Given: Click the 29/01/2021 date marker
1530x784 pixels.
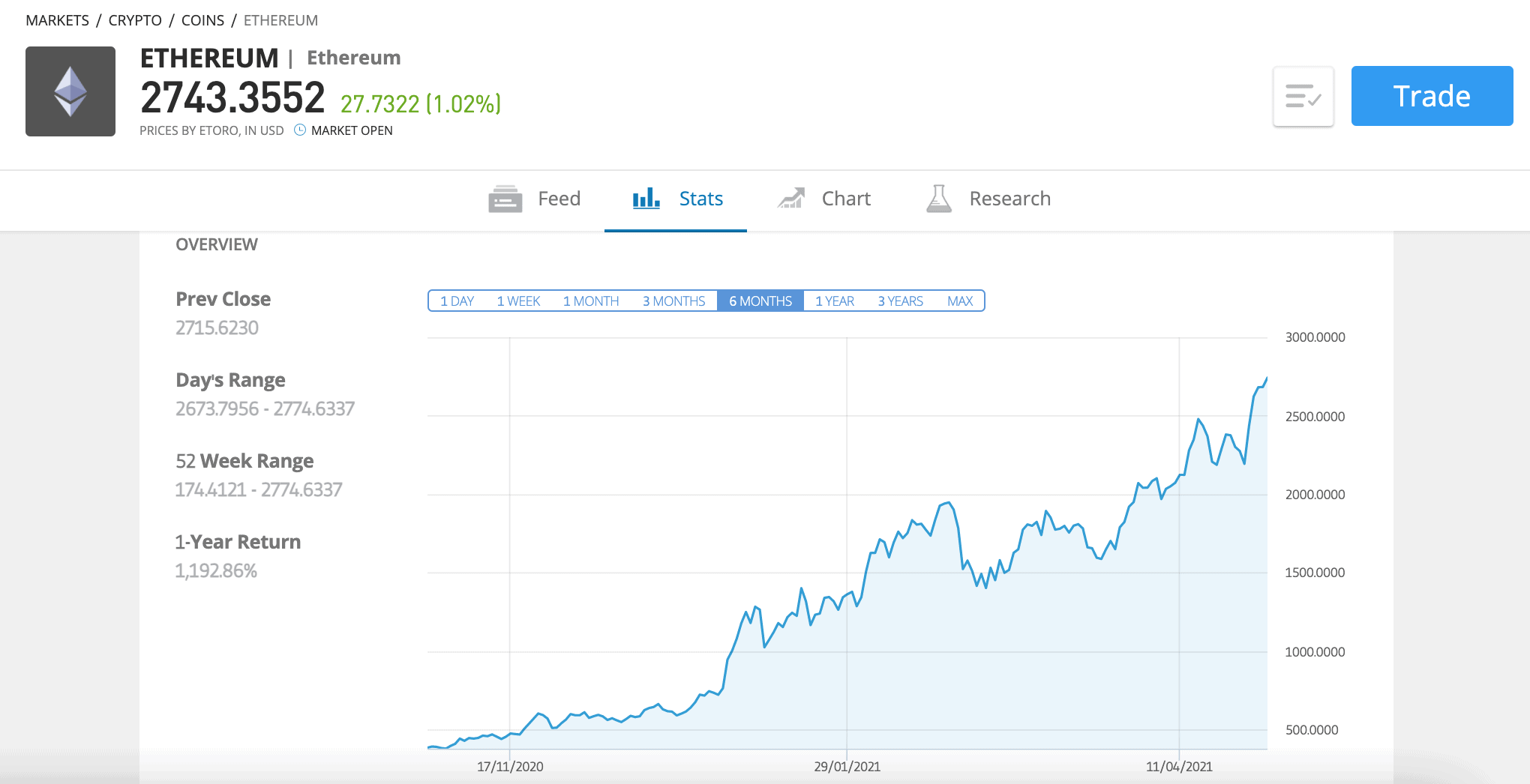Looking at the screenshot, I should tap(847, 767).
